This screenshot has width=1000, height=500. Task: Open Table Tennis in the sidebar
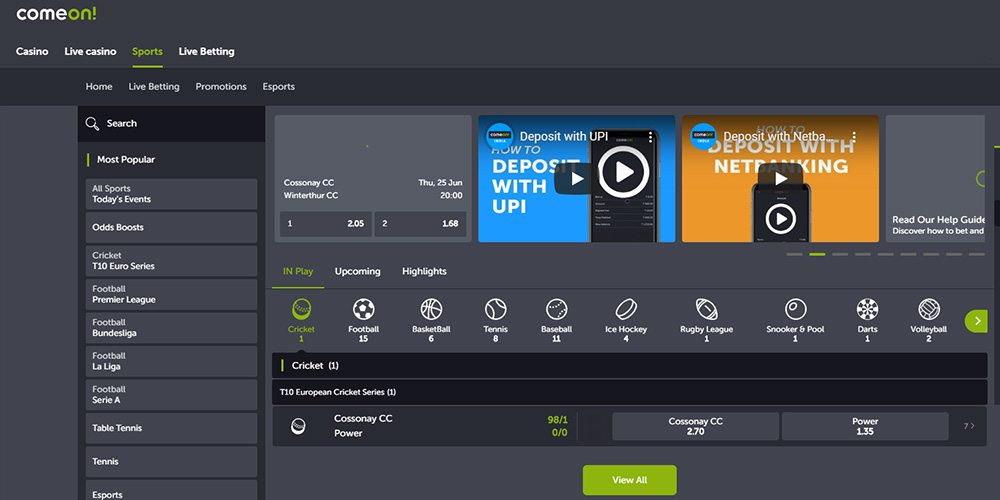171,428
